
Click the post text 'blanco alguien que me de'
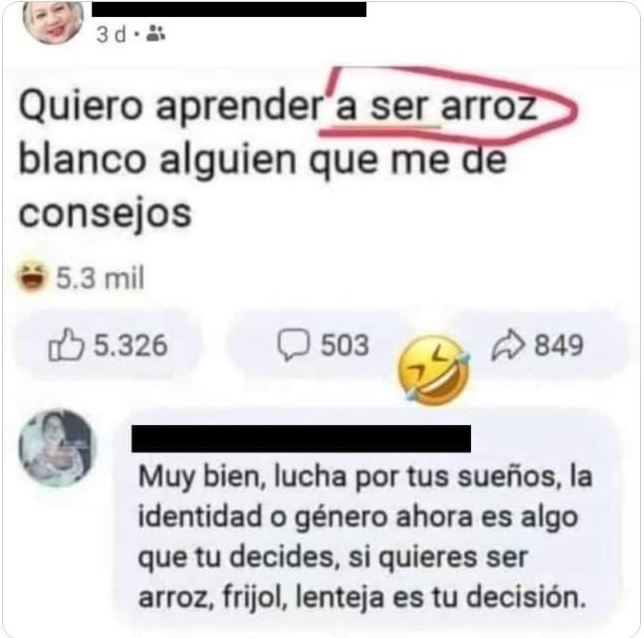(263, 161)
